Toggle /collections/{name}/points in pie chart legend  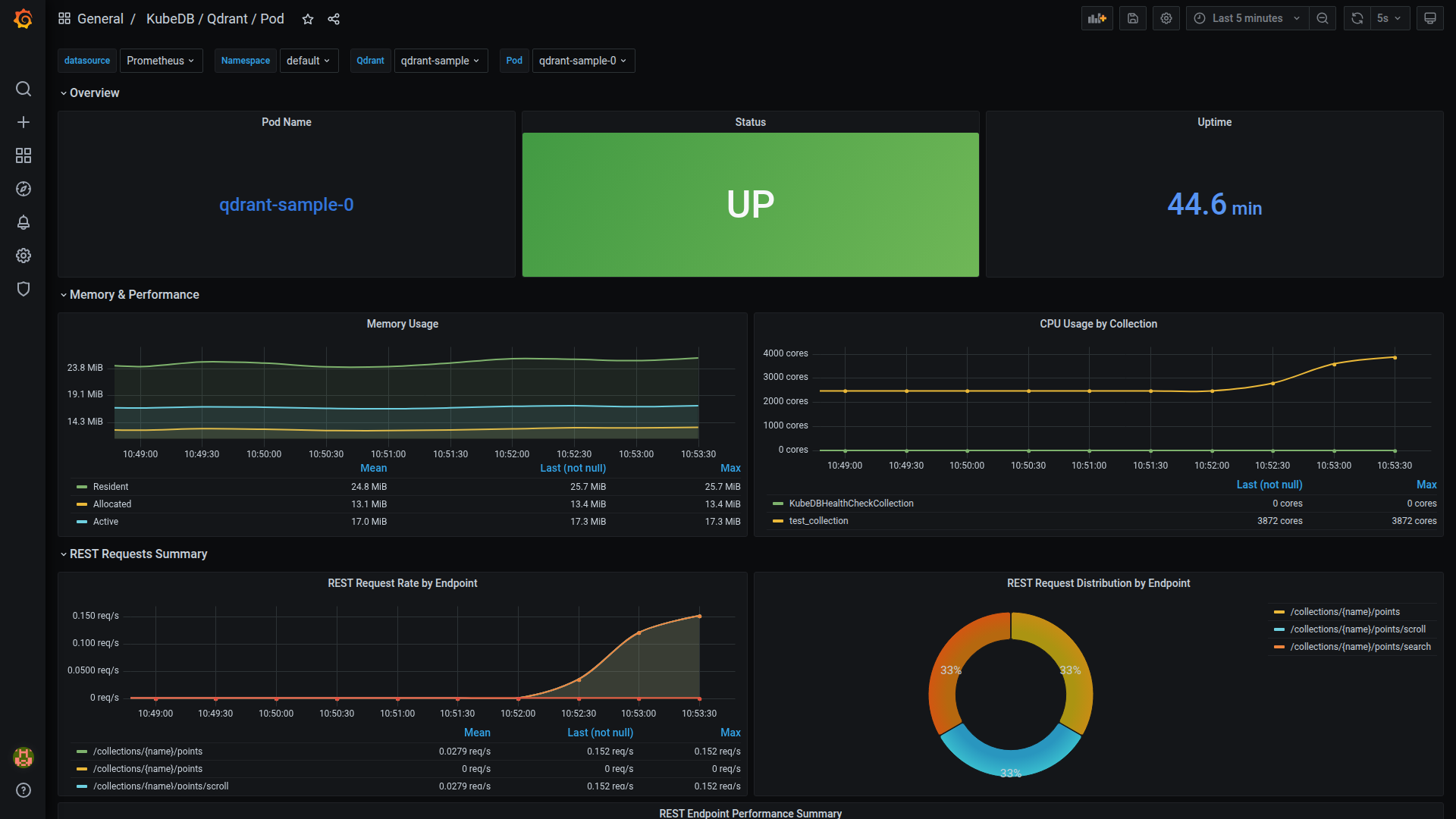coord(1345,612)
